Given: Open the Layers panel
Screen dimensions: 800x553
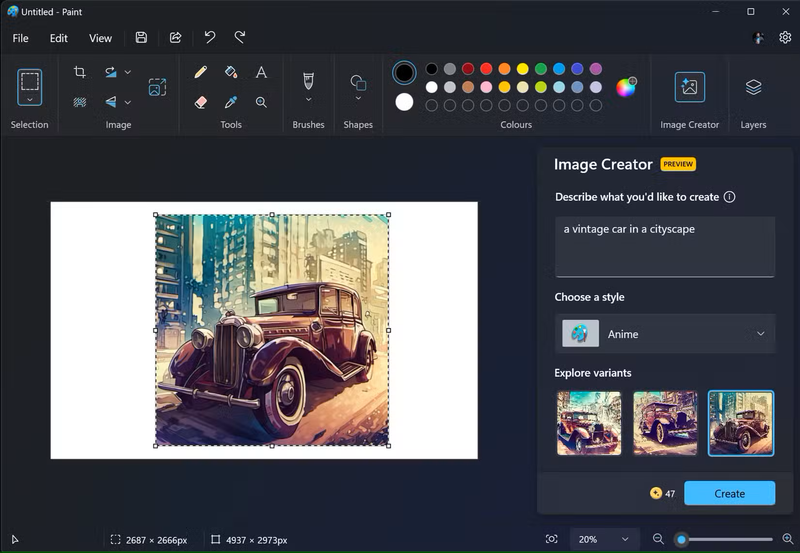Looking at the screenshot, I should (753, 87).
